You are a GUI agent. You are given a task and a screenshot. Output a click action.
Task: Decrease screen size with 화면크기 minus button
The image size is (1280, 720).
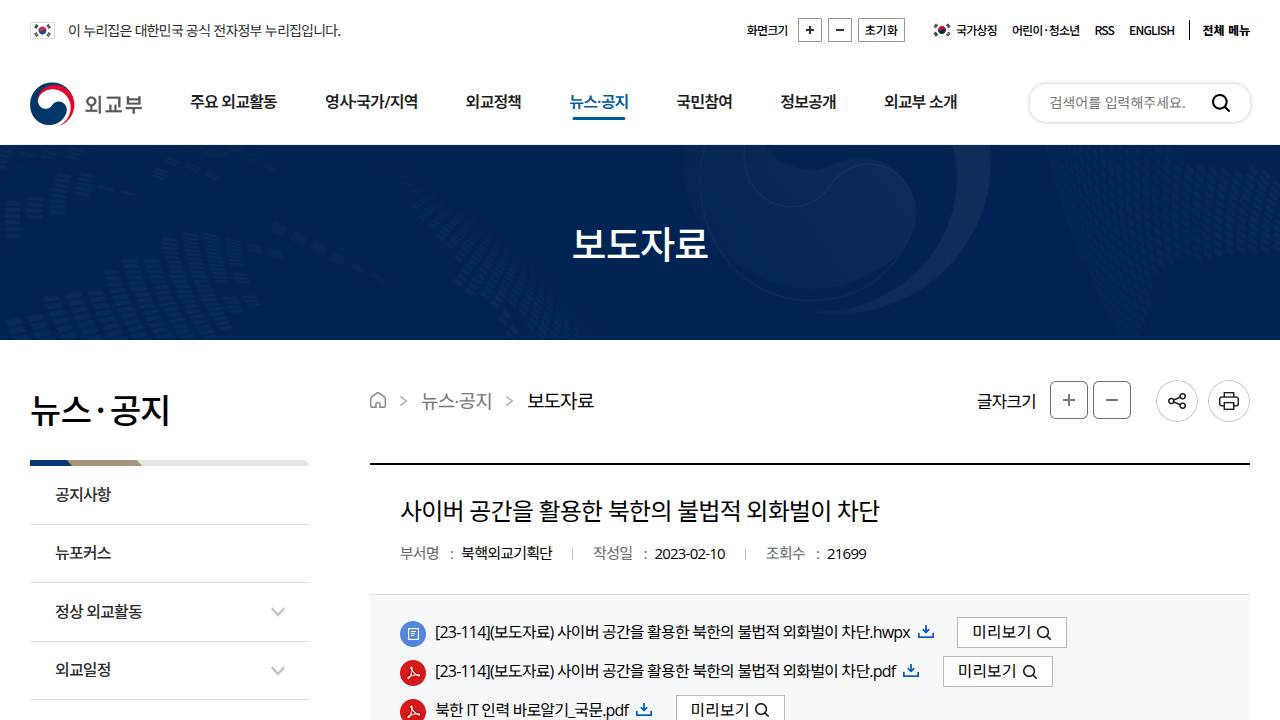841,30
